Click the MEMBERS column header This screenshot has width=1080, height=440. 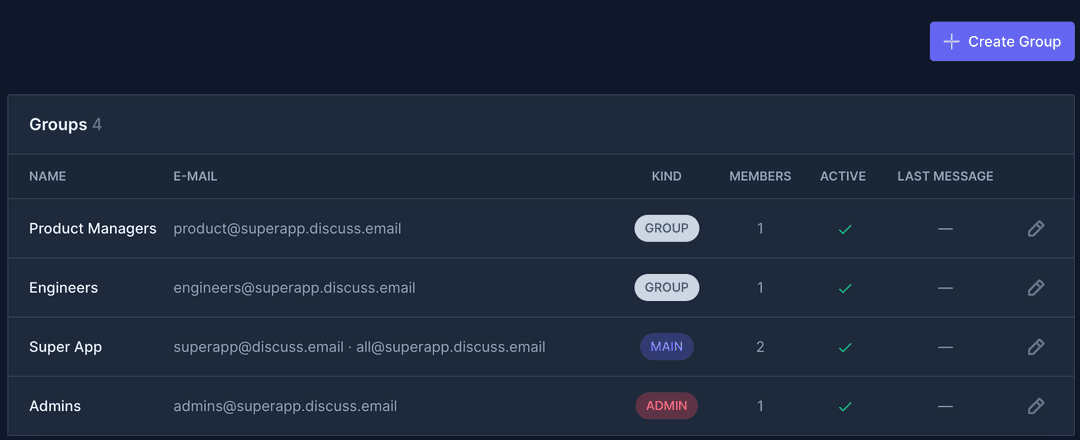click(760, 177)
